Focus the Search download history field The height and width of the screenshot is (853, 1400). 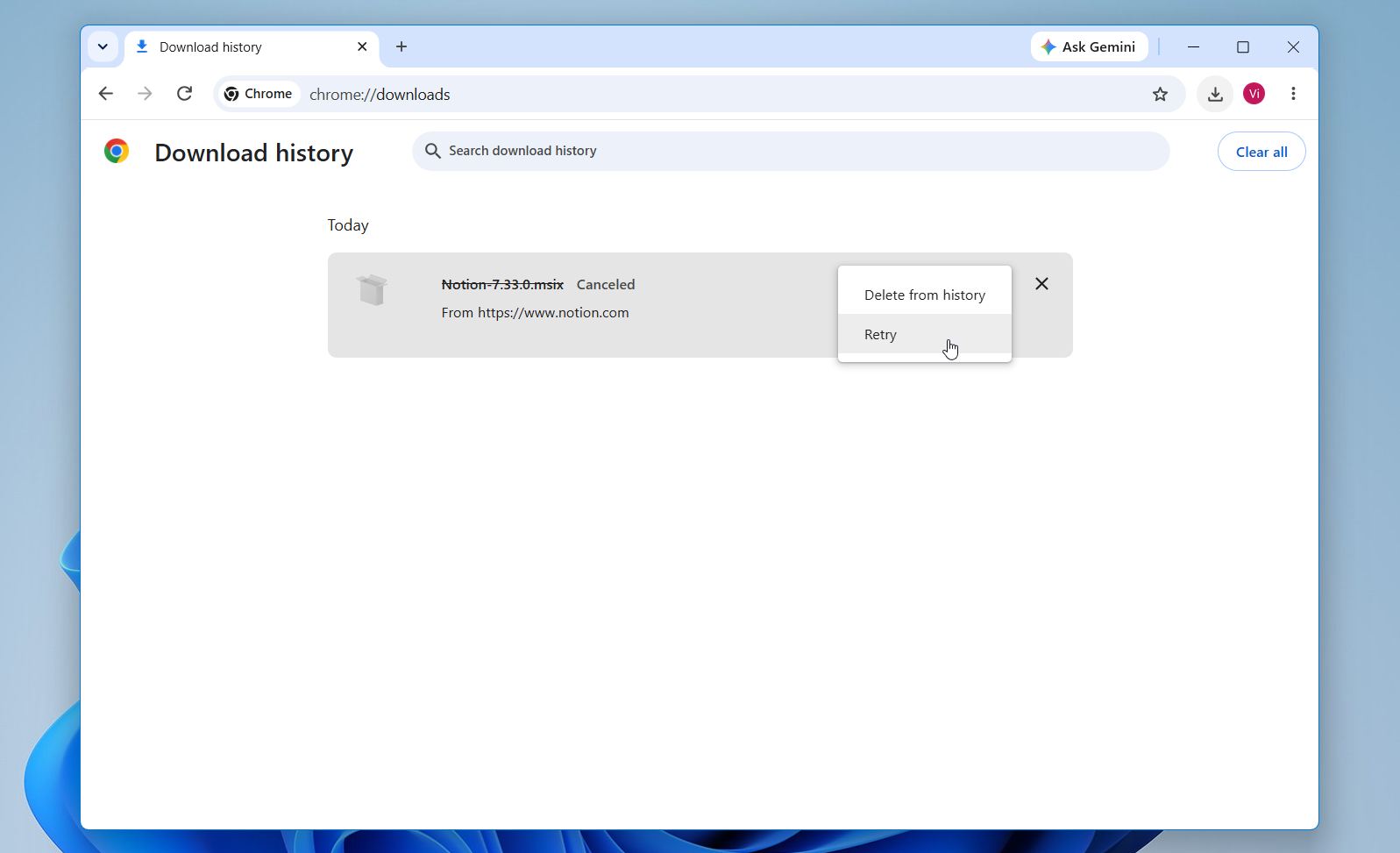pos(790,151)
